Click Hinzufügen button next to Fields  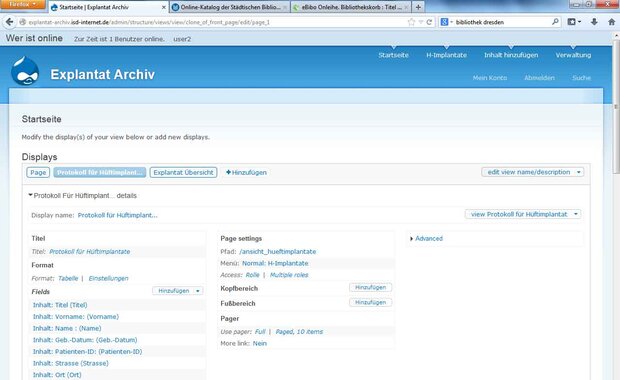pyautogui.click(x=174, y=291)
